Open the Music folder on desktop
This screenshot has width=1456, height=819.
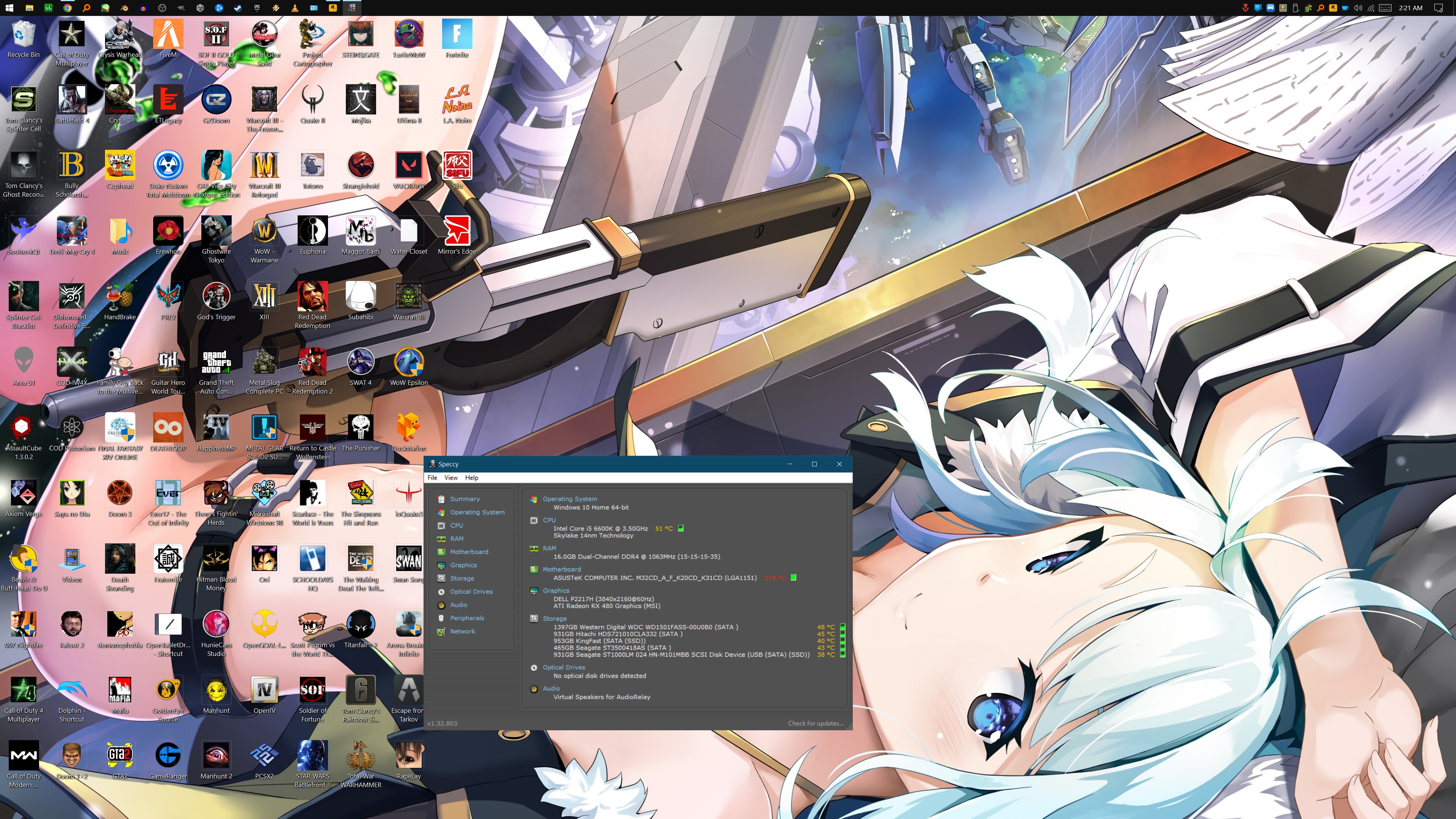click(120, 236)
